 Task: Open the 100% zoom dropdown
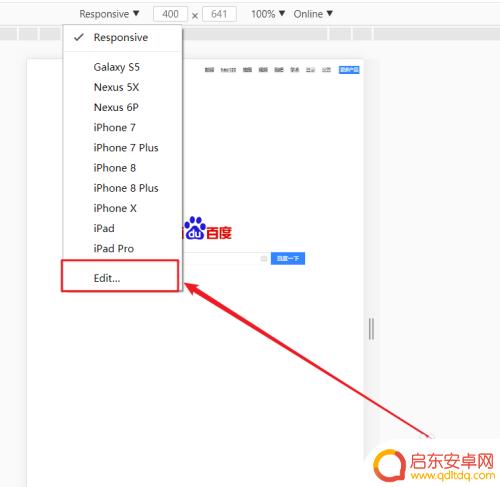click(268, 14)
